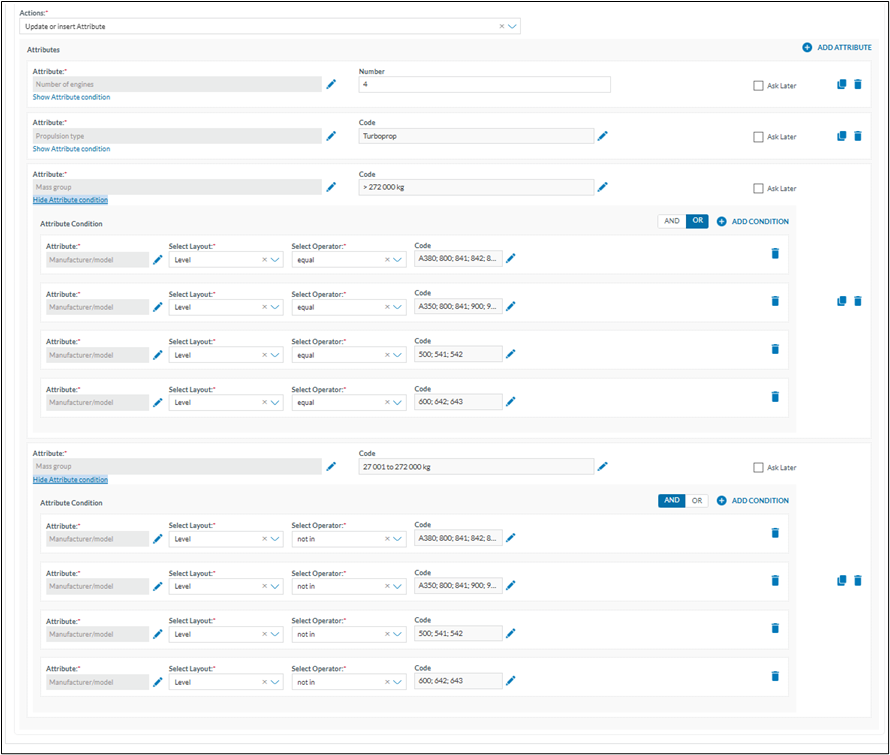Edit the > 272 000 kg code pencil

pyautogui.click(x=603, y=187)
